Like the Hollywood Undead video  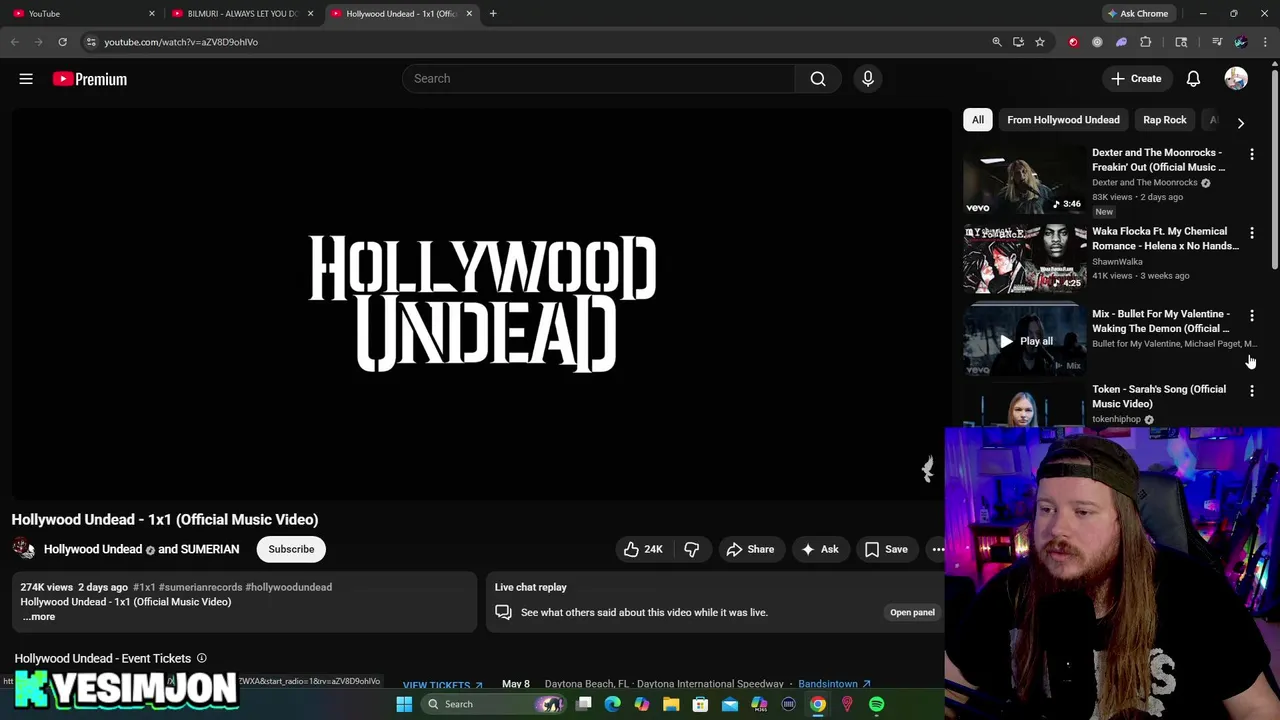click(x=643, y=549)
